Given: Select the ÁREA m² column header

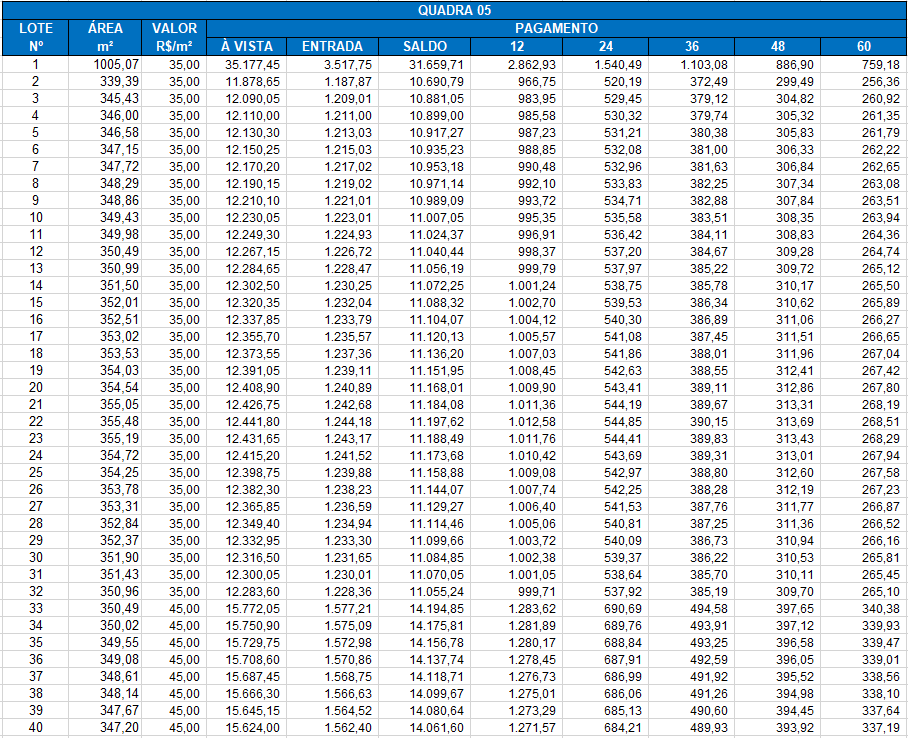Looking at the screenshot, I should tap(105, 37).
